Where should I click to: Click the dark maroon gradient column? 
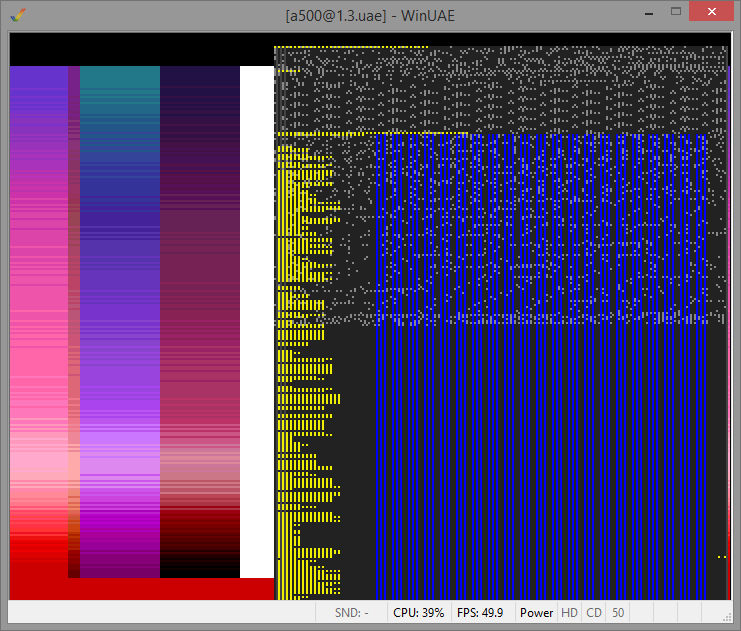(199, 321)
